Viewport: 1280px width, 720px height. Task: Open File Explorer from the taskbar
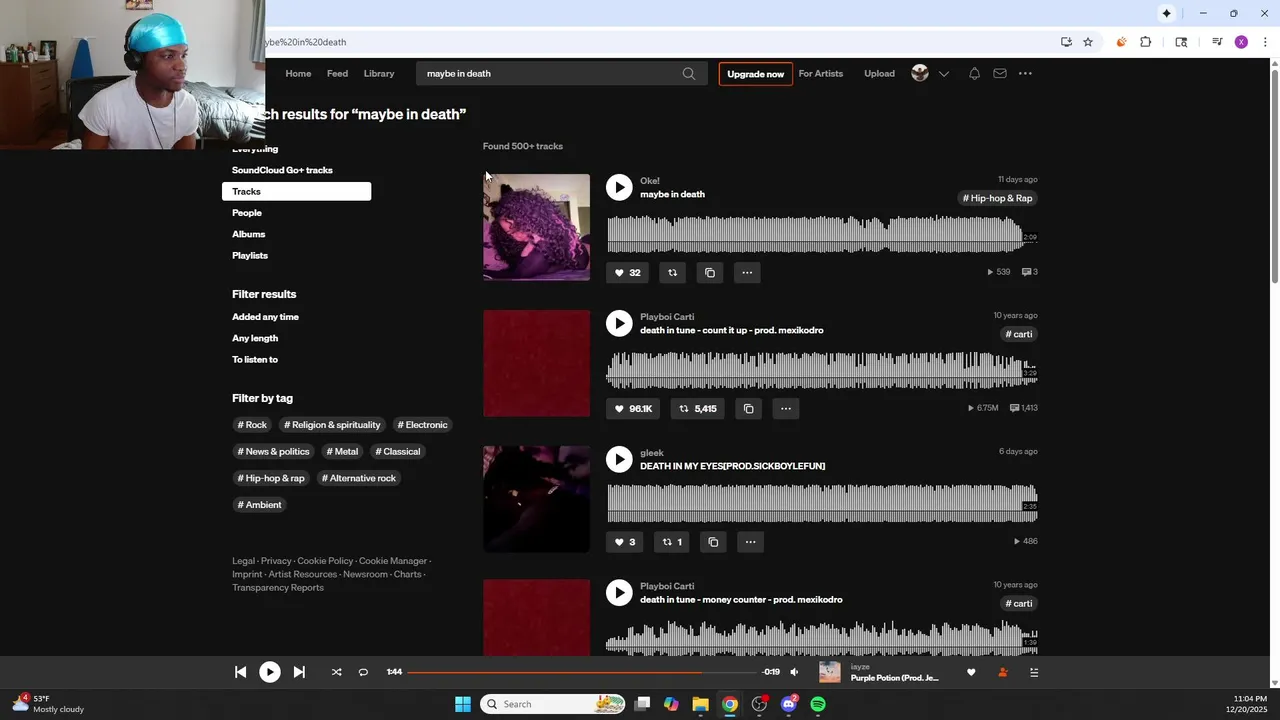[x=700, y=704]
